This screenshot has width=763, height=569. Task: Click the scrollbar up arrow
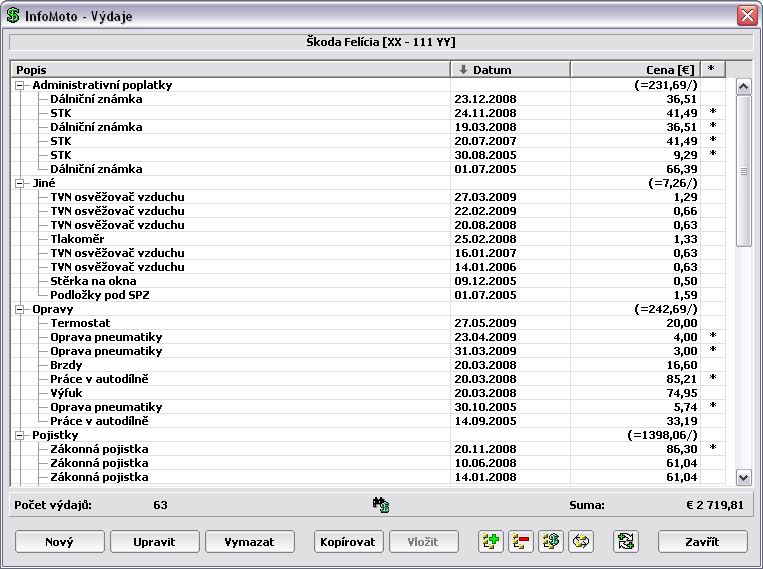[743, 87]
